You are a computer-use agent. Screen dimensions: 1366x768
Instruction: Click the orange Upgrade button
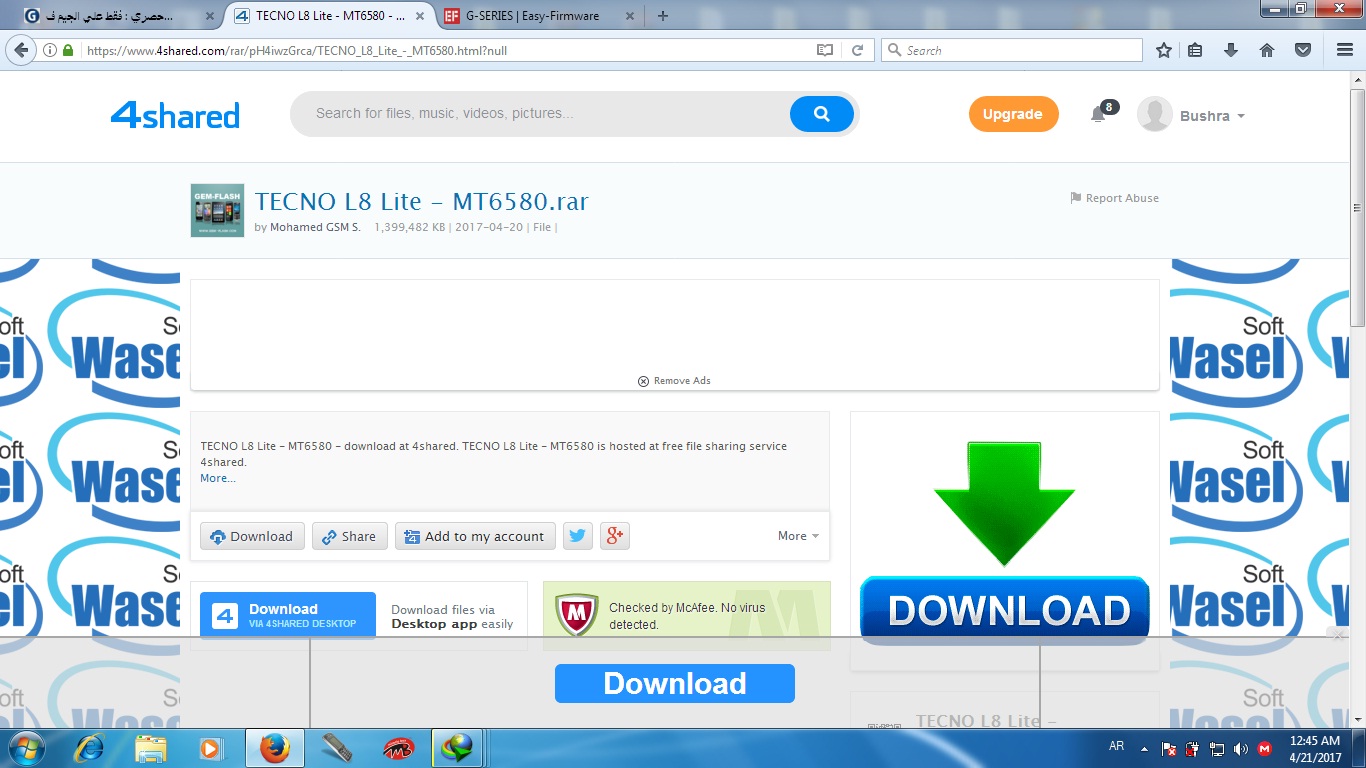[x=1013, y=114]
